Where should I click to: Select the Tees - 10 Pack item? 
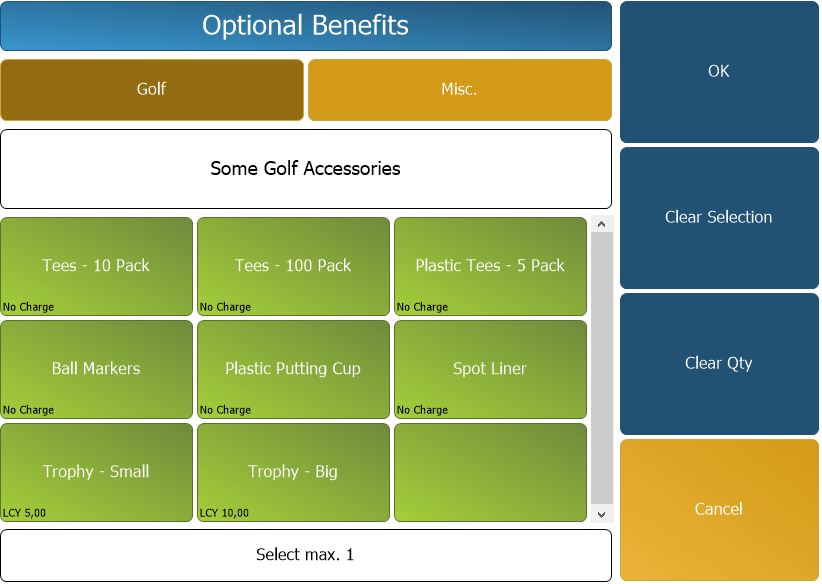coord(96,266)
